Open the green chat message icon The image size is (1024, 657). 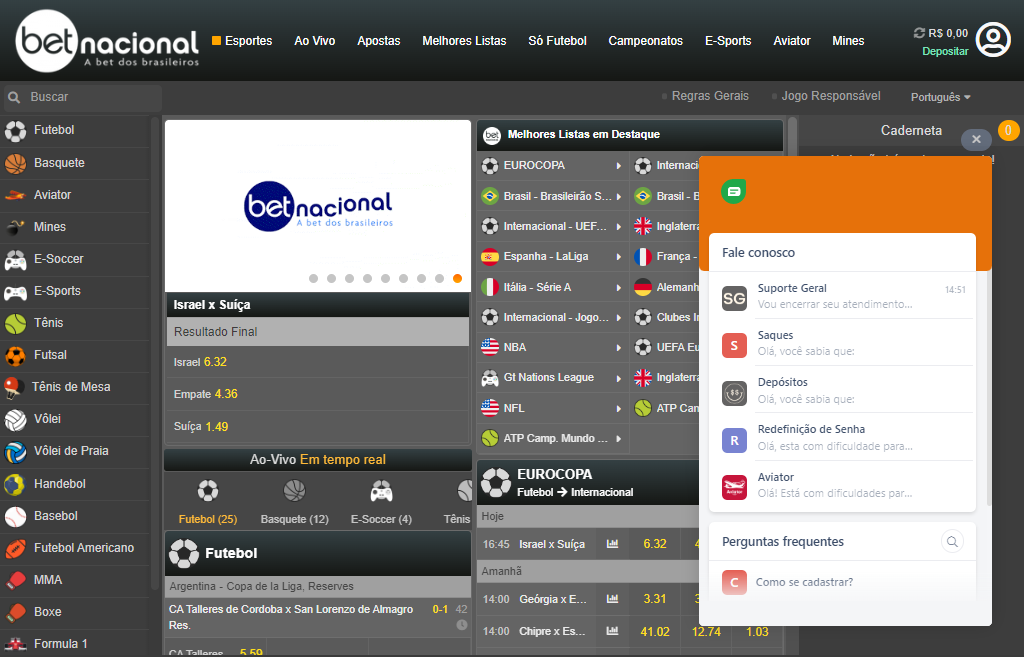point(734,191)
